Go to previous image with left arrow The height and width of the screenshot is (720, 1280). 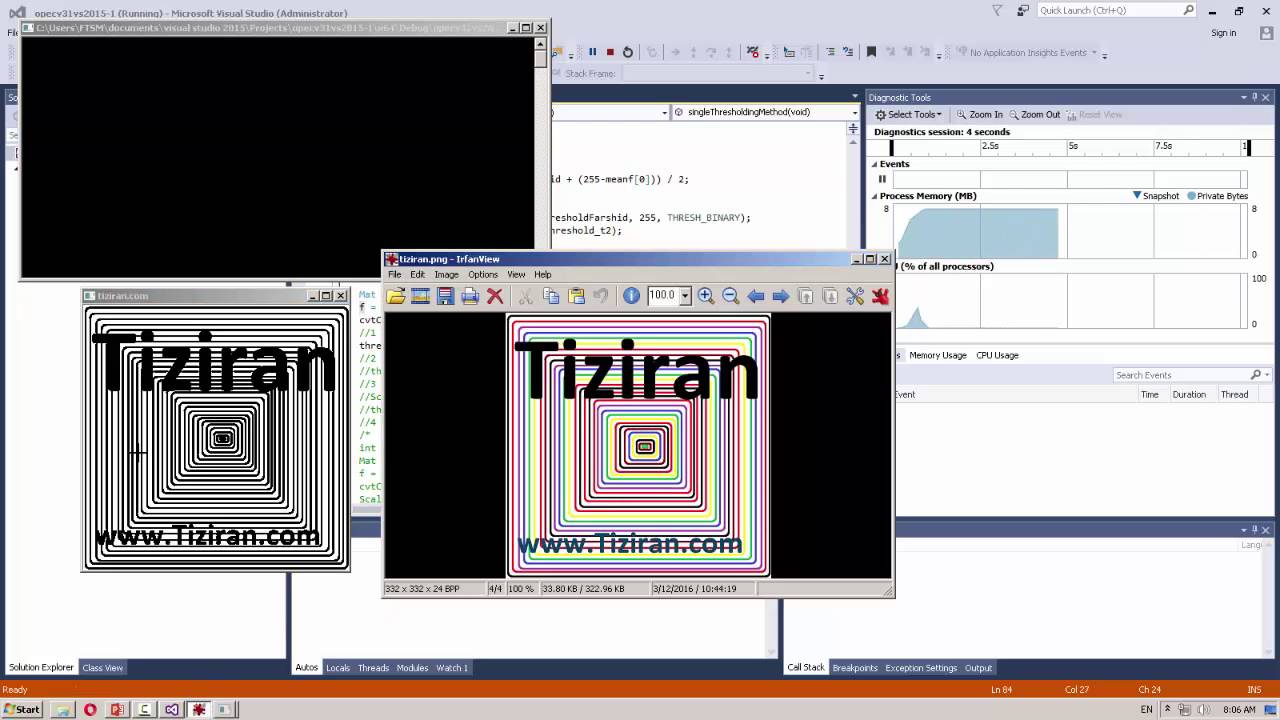click(x=756, y=296)
